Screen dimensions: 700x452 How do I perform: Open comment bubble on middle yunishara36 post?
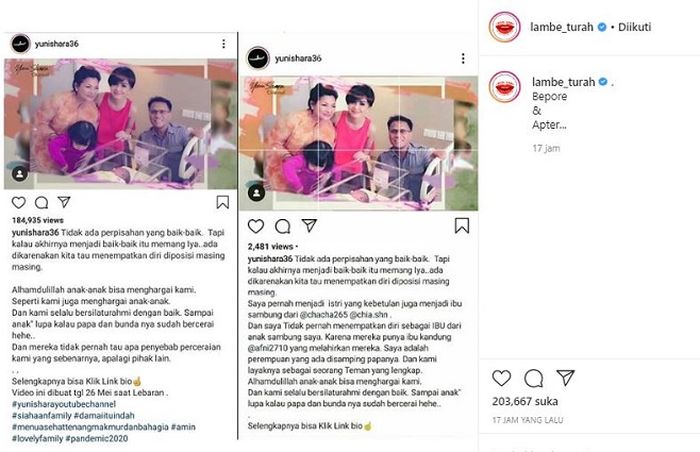[x=283, y=226]
